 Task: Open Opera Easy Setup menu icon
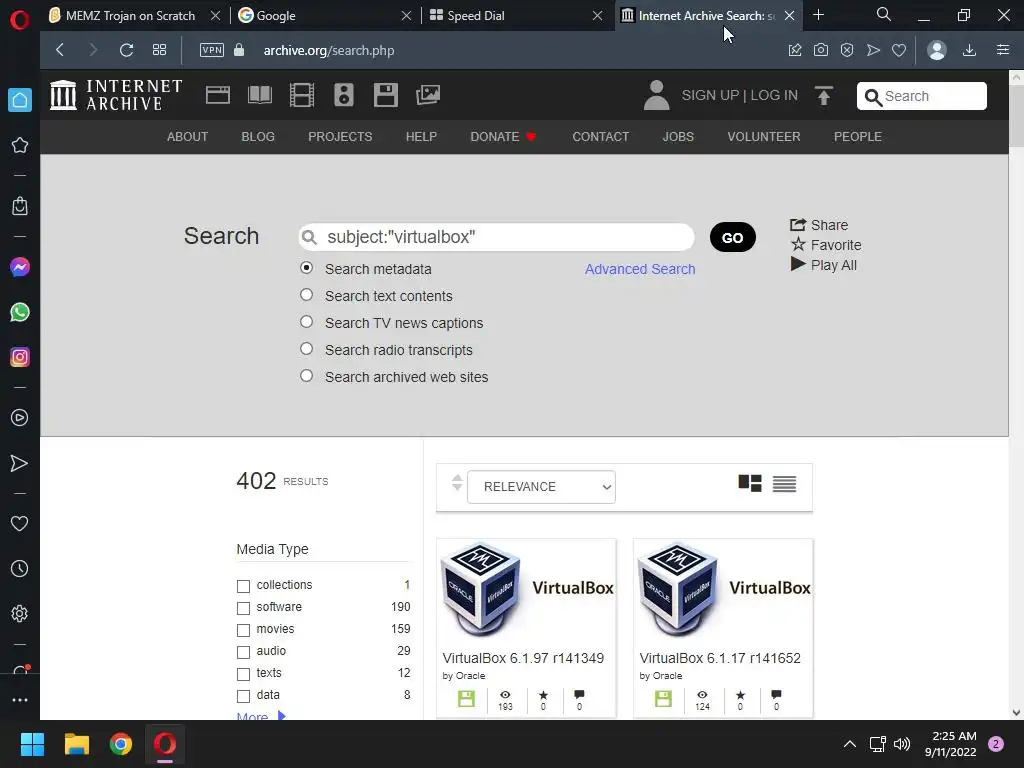(1003, 50)
